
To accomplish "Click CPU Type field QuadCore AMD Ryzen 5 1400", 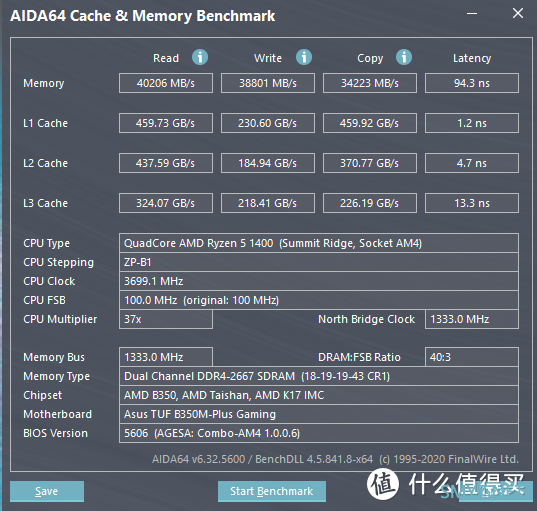I will [x=319, y=243].
